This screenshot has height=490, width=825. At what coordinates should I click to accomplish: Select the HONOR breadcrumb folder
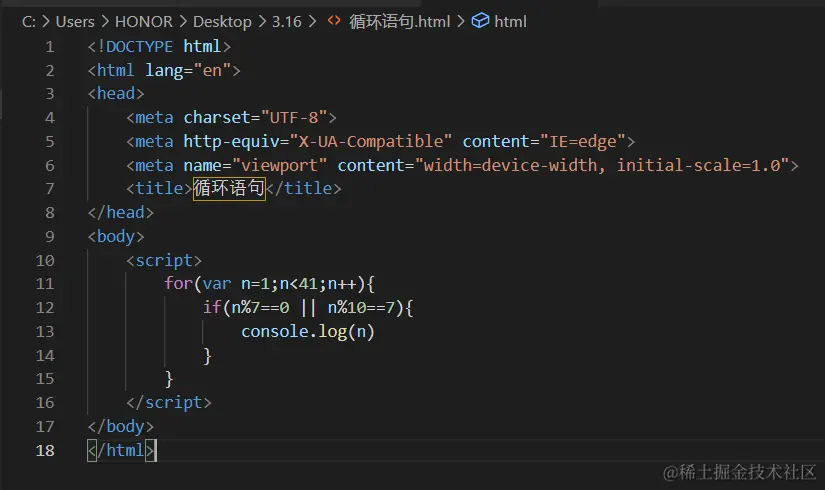pyautogui.click(x=144, y=22)
